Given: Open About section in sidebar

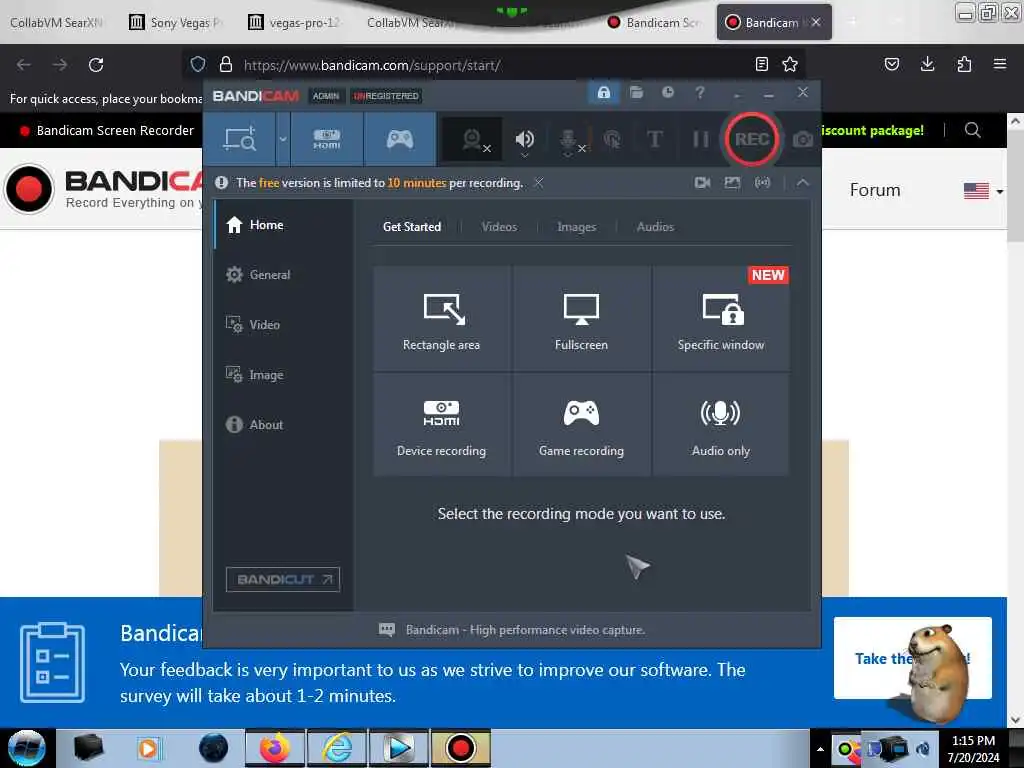Looking at the screenshot, I should 283,424.
